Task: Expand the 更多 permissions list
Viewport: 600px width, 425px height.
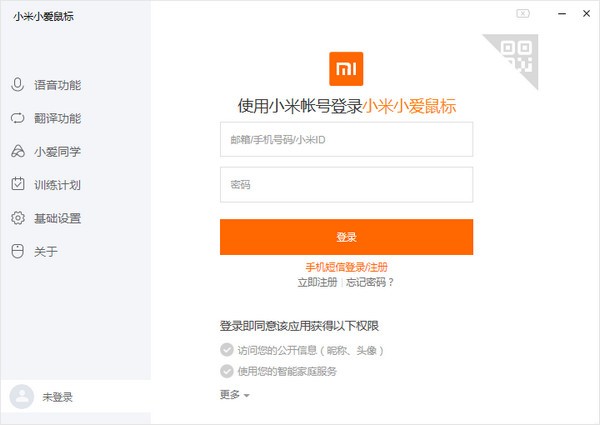Action: point(235,395)
